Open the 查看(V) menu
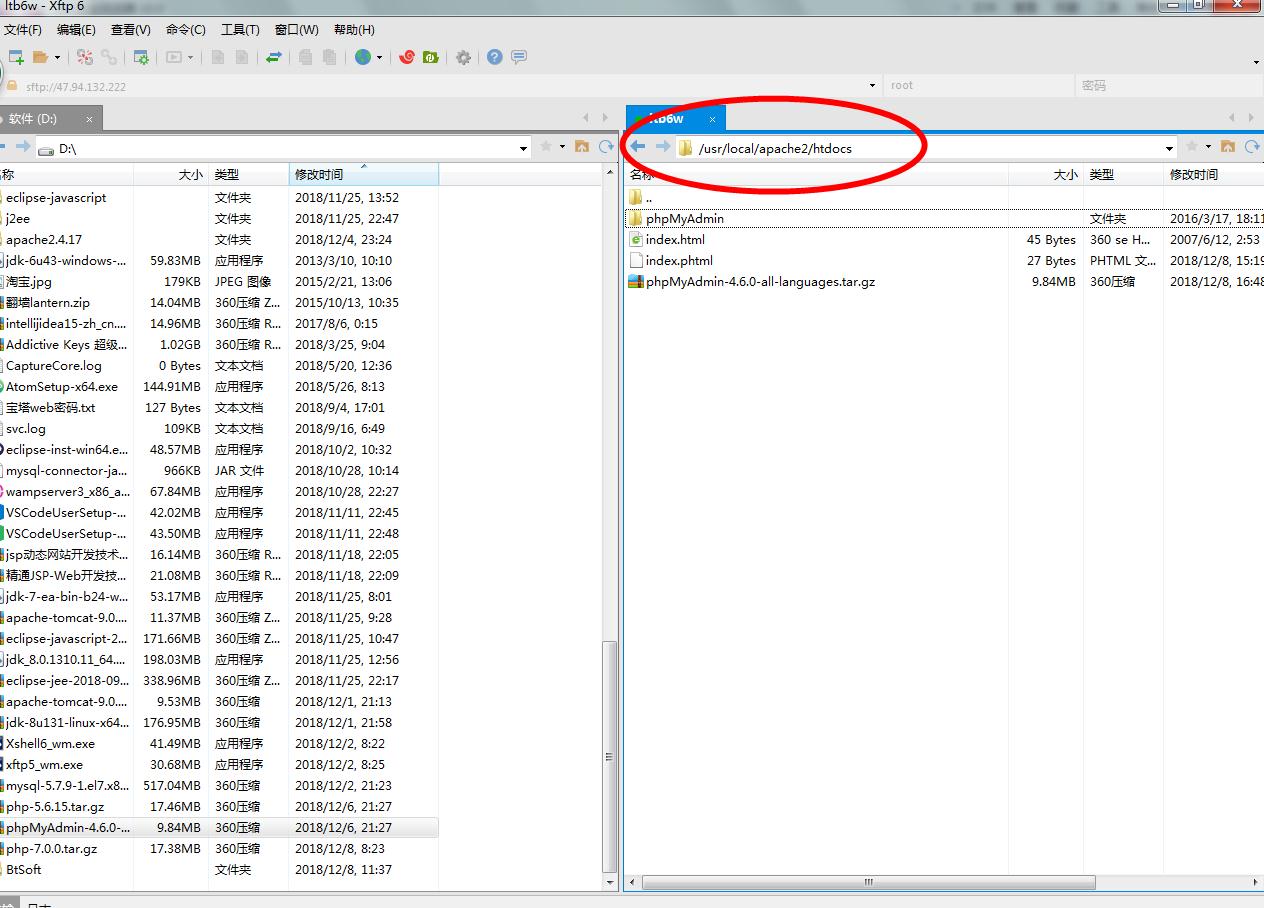The image size is (1264, 908). [131, 30]
